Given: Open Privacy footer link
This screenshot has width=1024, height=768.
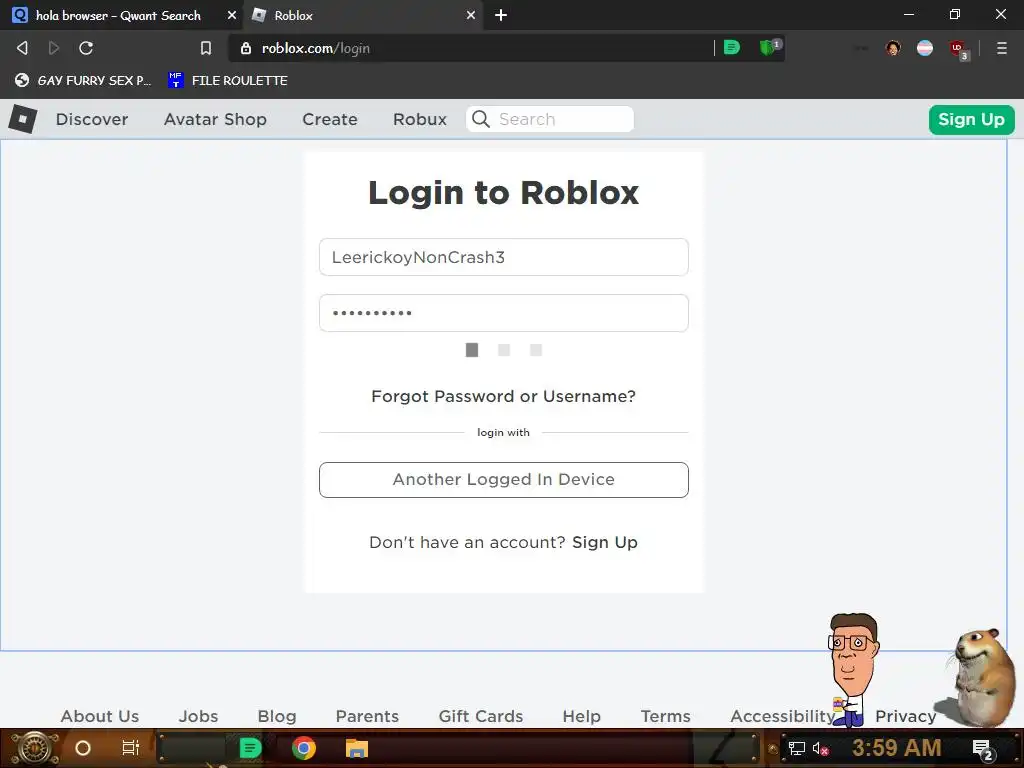Looking at the screenshot, I should pyautogui.click(x=906, y=716).
